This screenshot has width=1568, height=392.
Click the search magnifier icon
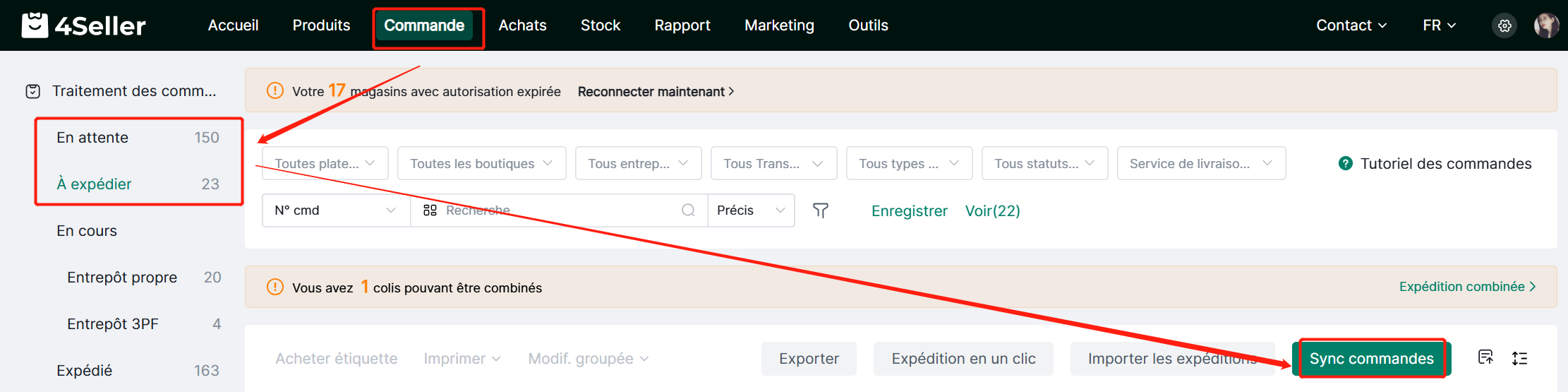(x=688, y=210)
